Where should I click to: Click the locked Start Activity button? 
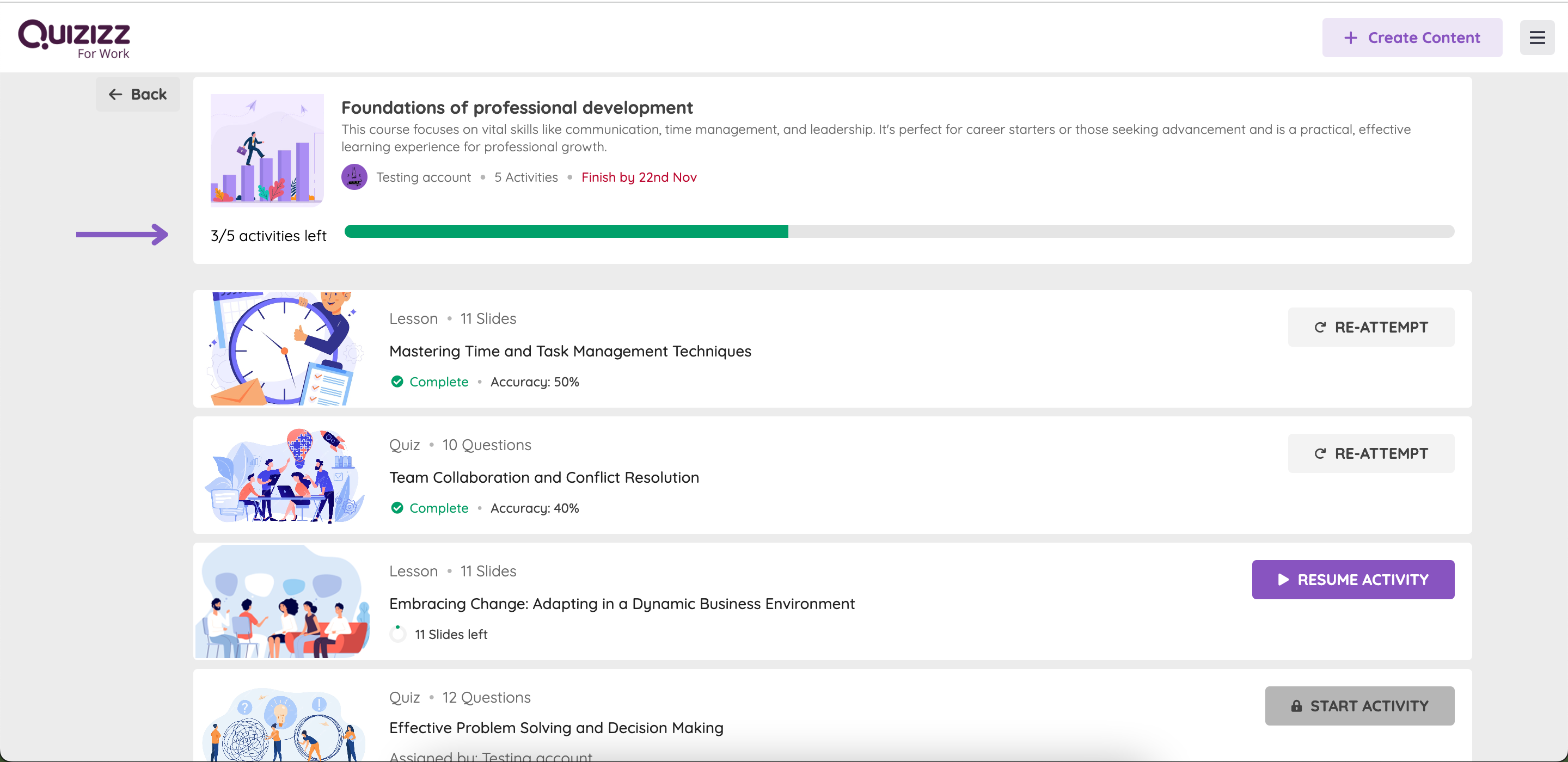[x=1359, y=706]
